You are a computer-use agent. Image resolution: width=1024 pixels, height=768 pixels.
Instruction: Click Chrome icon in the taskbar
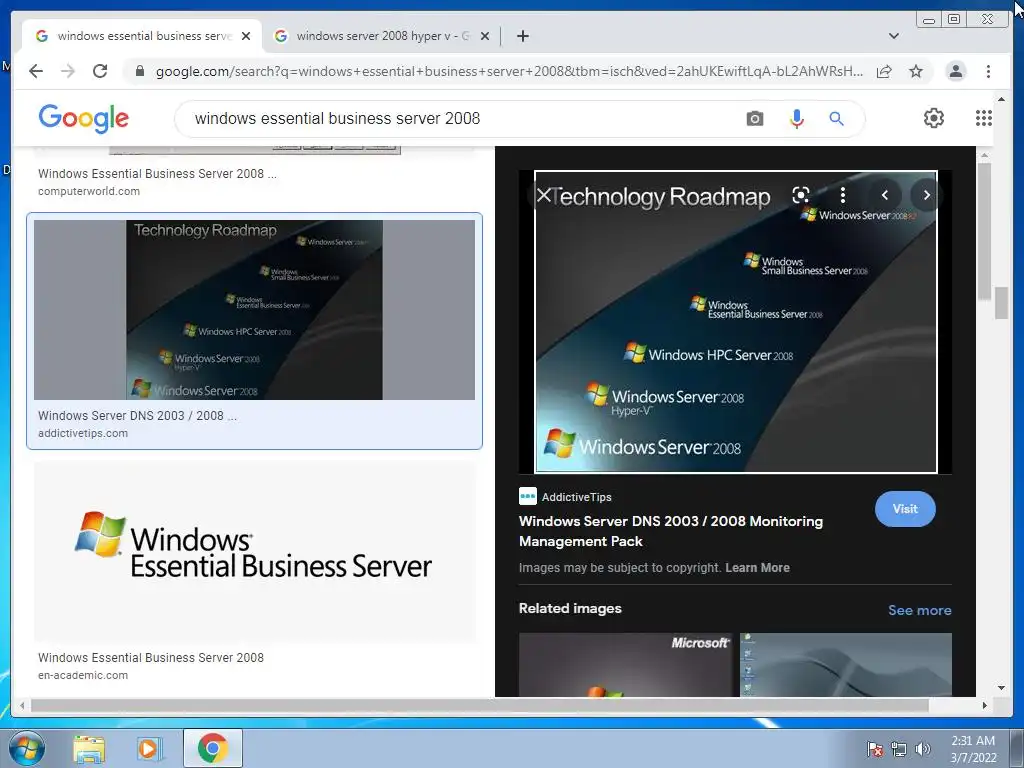[213, 748]
